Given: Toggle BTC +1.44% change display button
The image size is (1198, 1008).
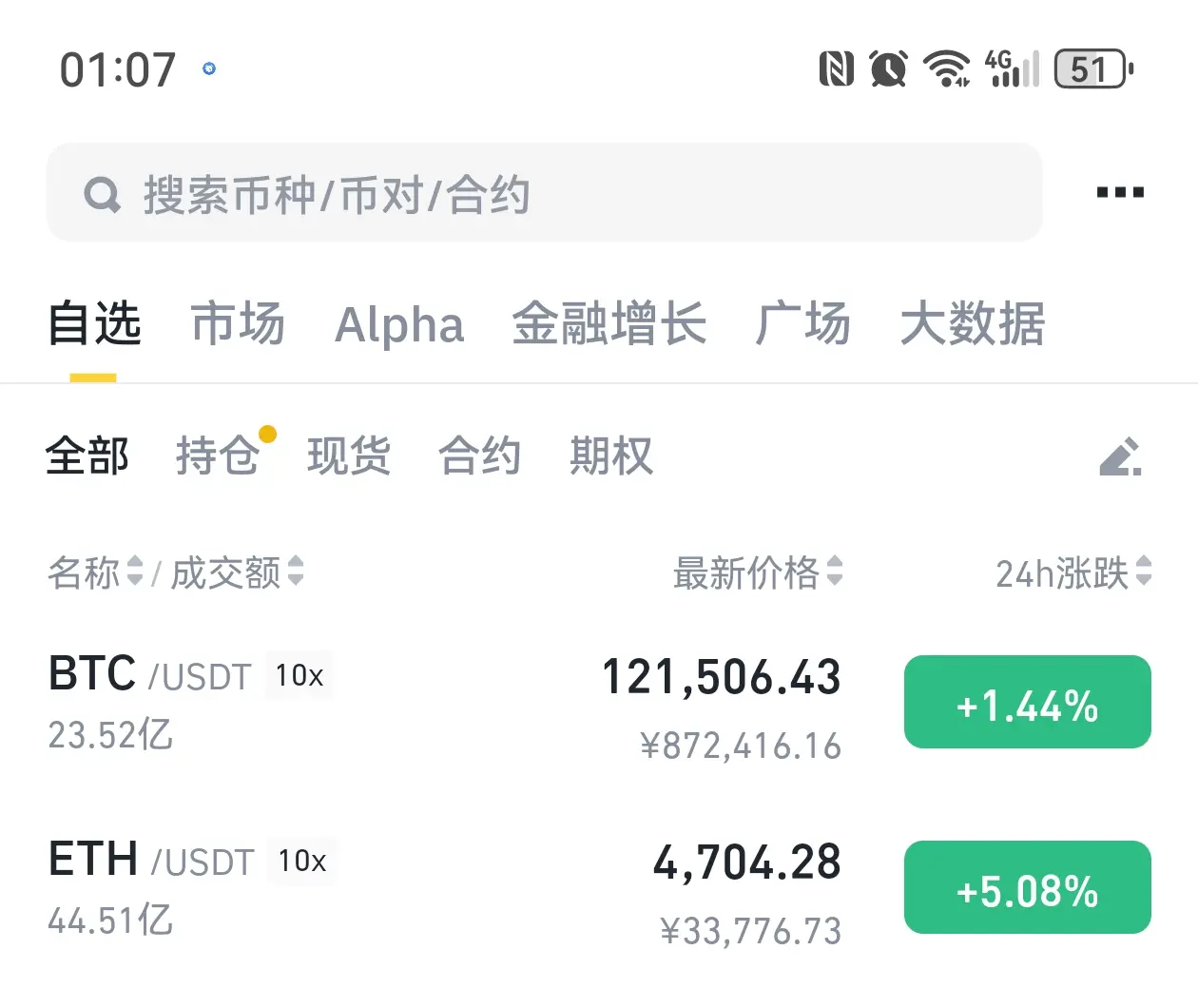Looking at the screenshot, I should [x=1028, y=702].
